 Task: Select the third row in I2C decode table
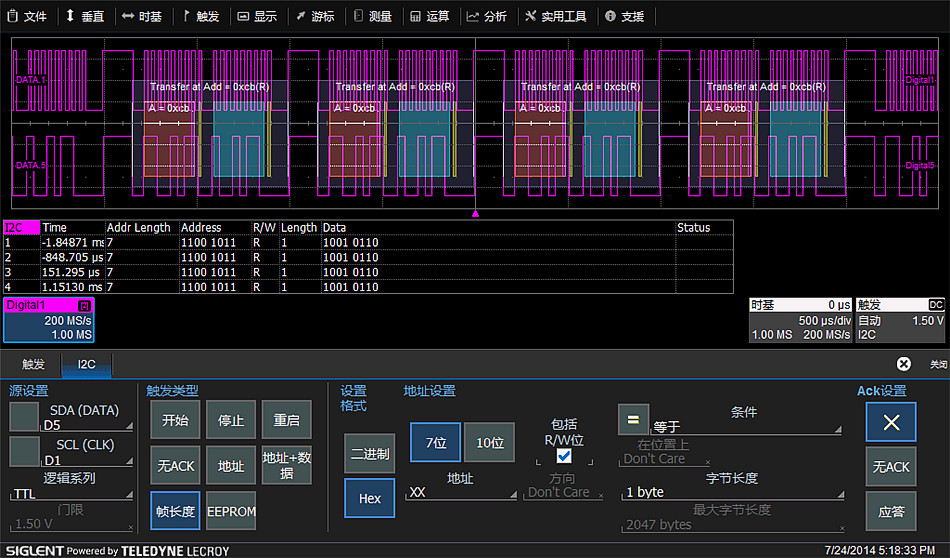pos(200,272)
